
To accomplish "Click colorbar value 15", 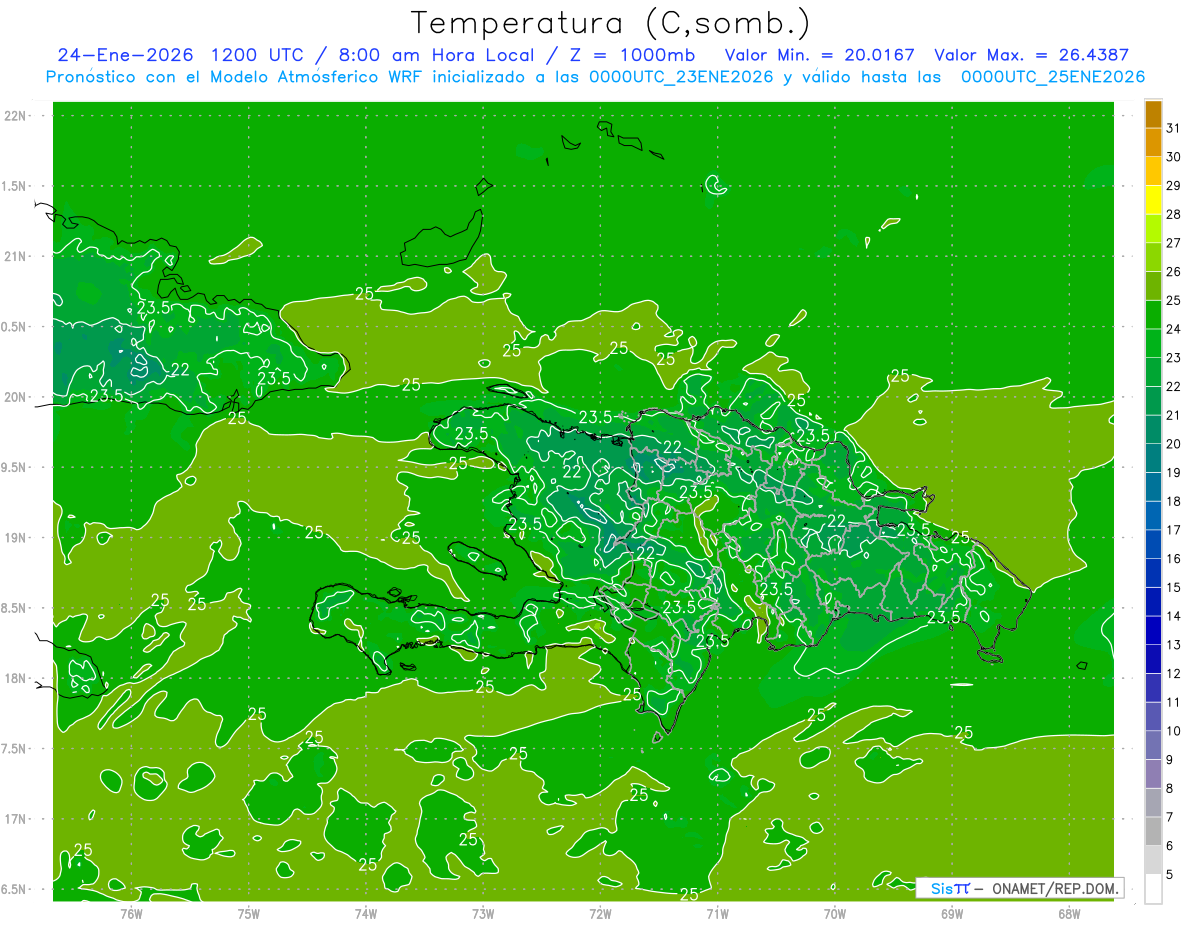I will pos(1174,587).
